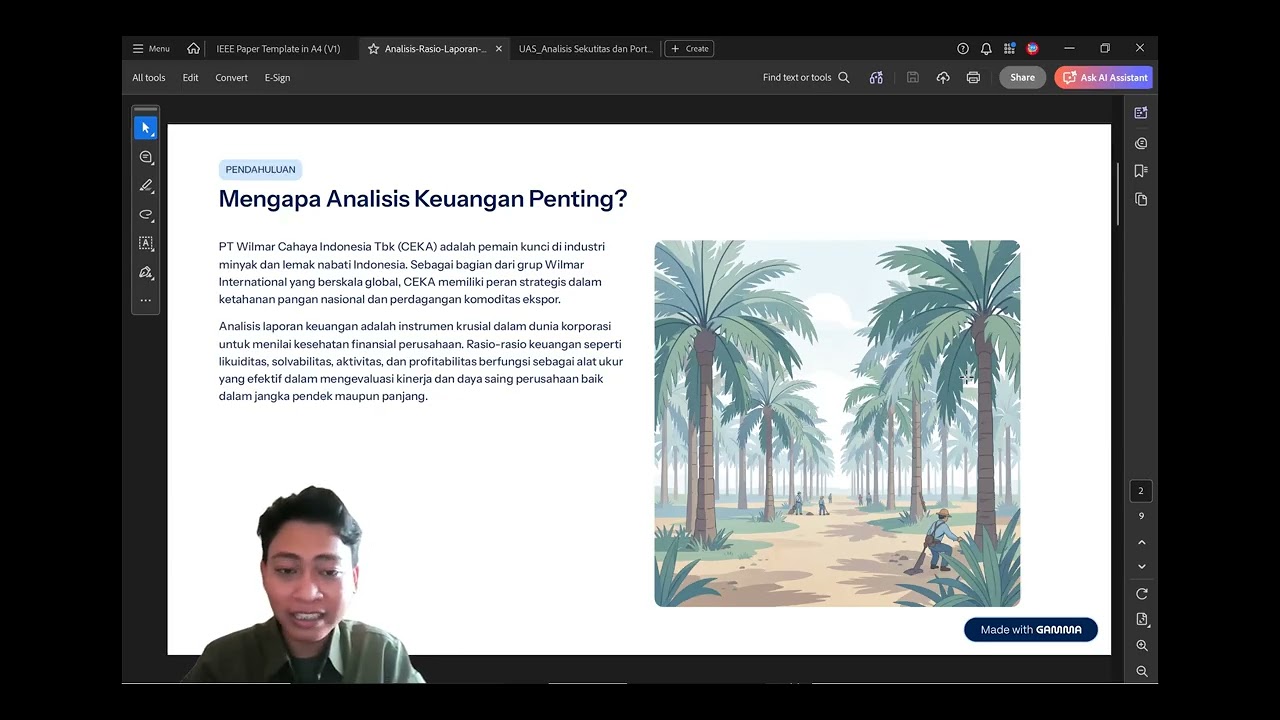Open the user profile avatar

point(1033,48)
